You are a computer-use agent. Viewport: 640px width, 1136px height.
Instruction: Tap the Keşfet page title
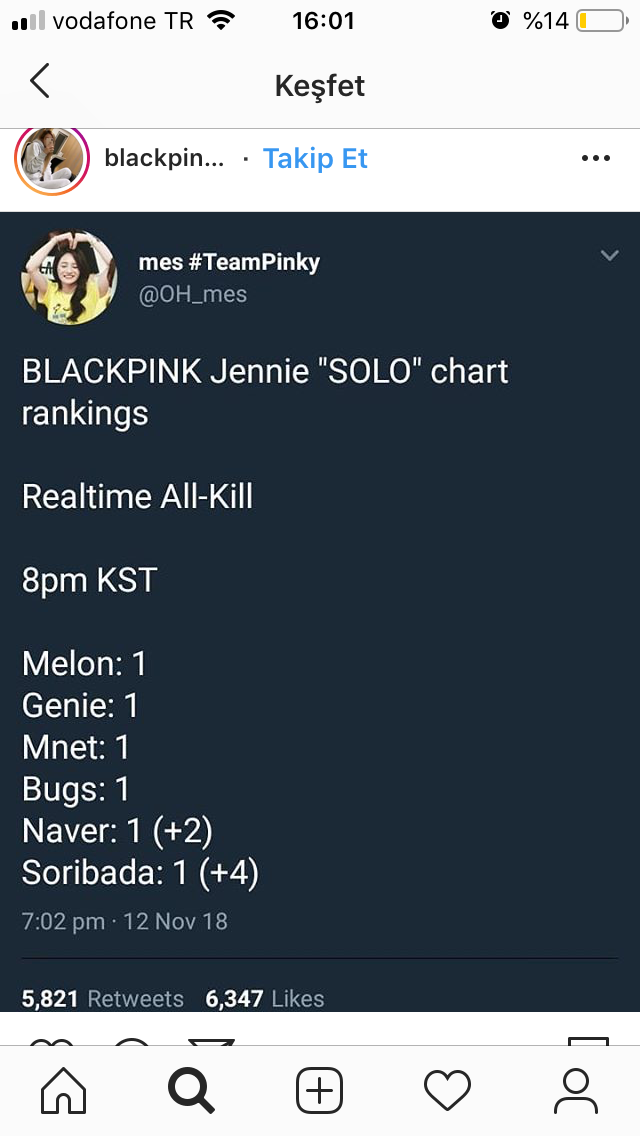(320, 86)
